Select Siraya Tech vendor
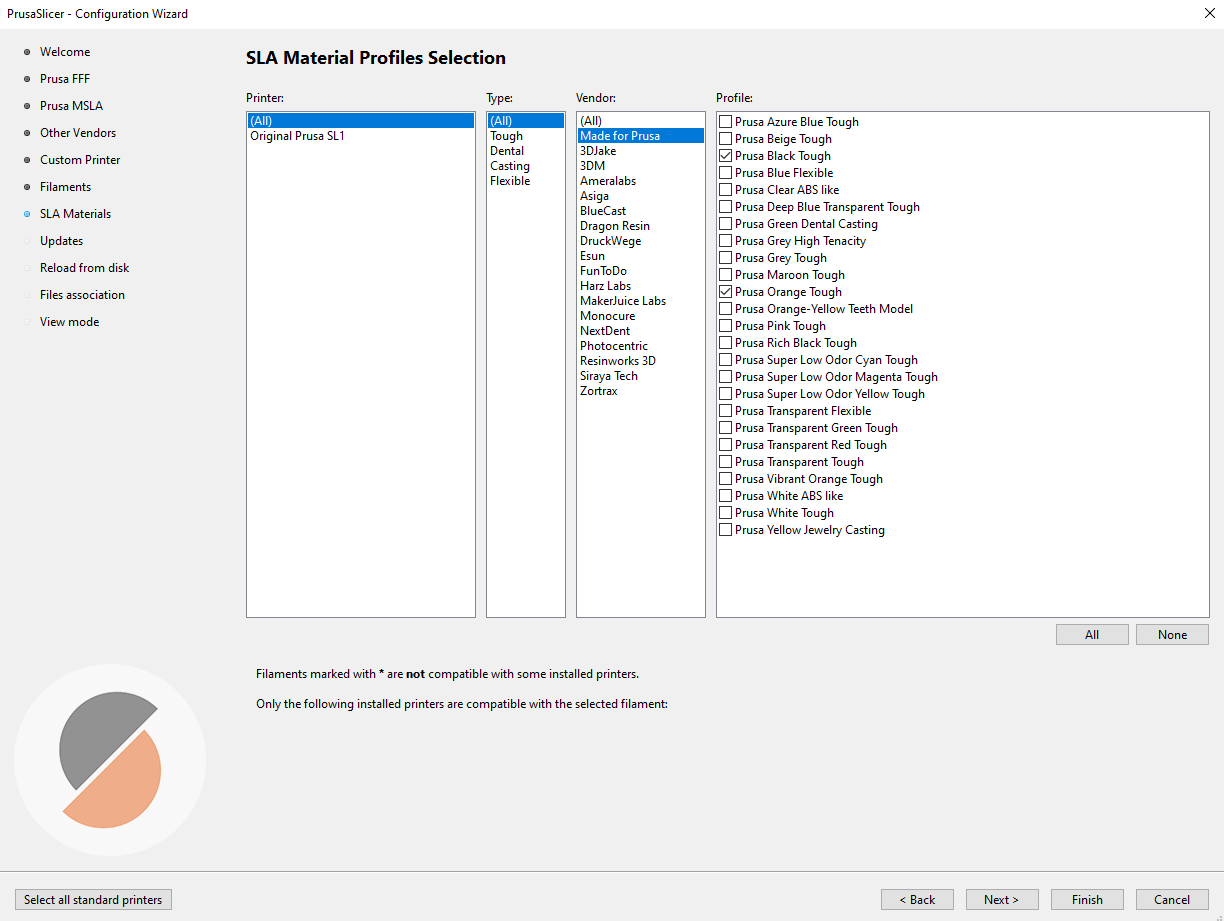1224x921 pixels. [641, 376]
